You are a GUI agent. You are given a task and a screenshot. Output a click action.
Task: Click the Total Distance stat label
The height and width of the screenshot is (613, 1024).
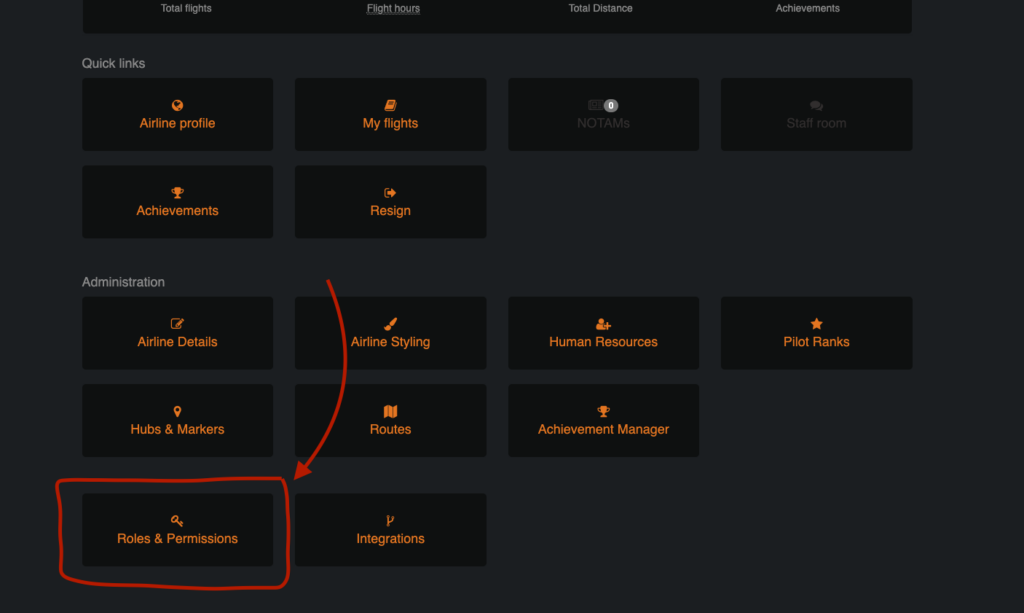[x=600, y=8]
